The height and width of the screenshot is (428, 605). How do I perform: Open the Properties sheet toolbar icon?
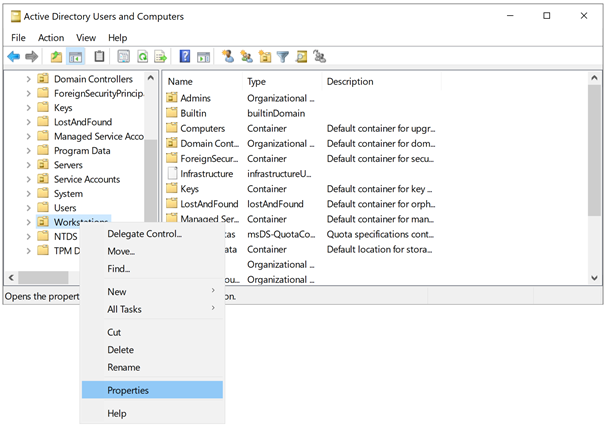123,57
